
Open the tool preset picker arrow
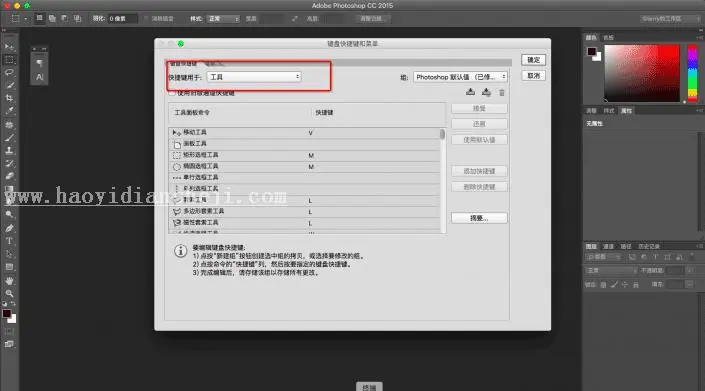[x=26, y=18]
